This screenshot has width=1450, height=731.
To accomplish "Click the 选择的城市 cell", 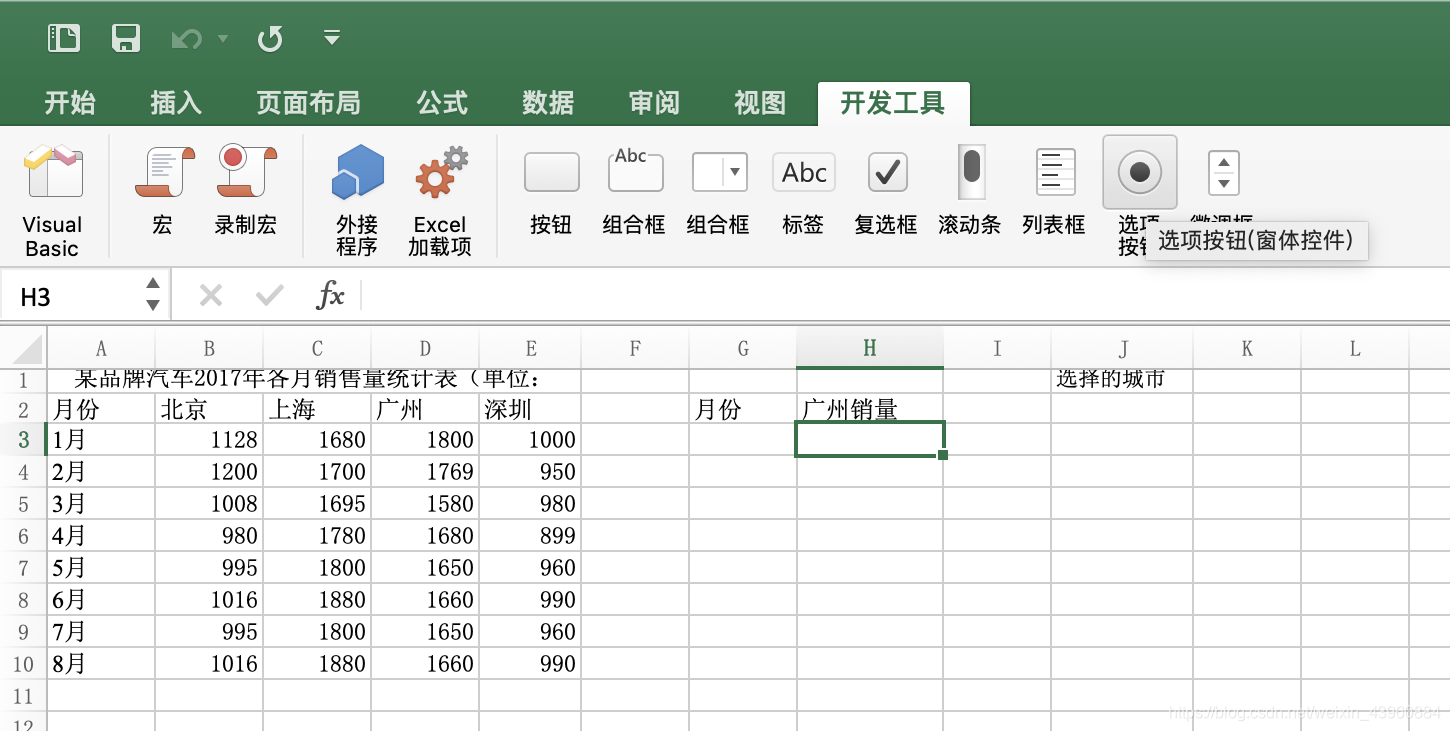I will pyautogui.click(x=1122, y=379).
